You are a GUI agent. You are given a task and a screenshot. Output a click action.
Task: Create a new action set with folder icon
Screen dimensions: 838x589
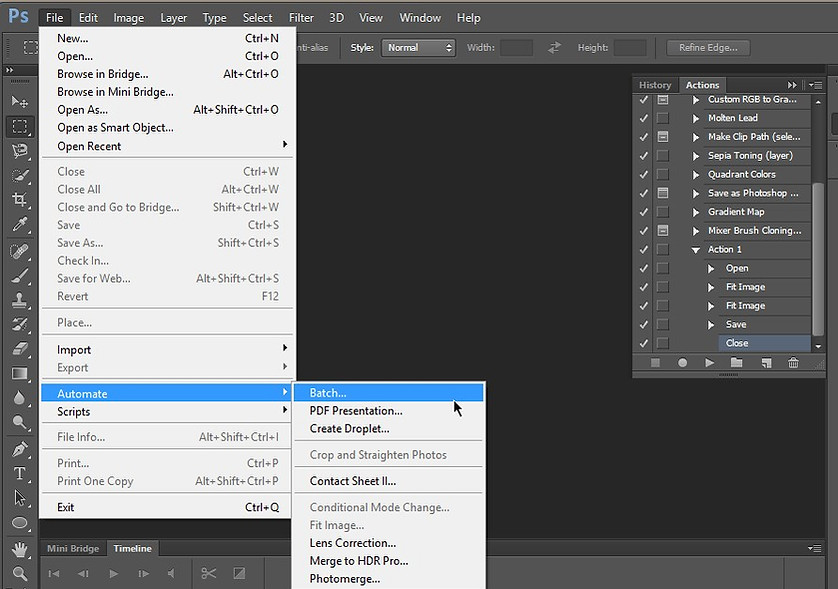point(736,363)
